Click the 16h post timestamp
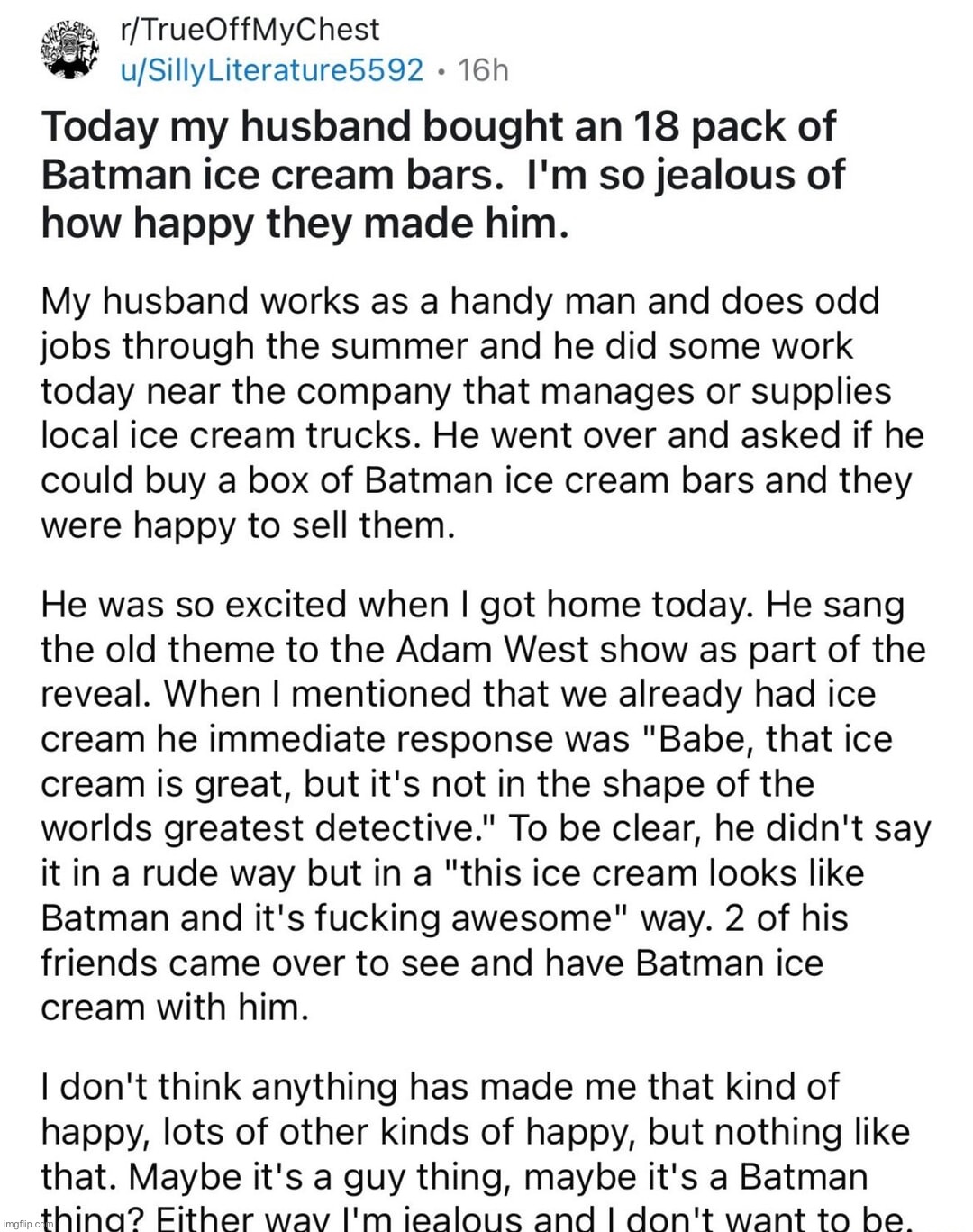973x1232 pixels. (x=483, y=70)
